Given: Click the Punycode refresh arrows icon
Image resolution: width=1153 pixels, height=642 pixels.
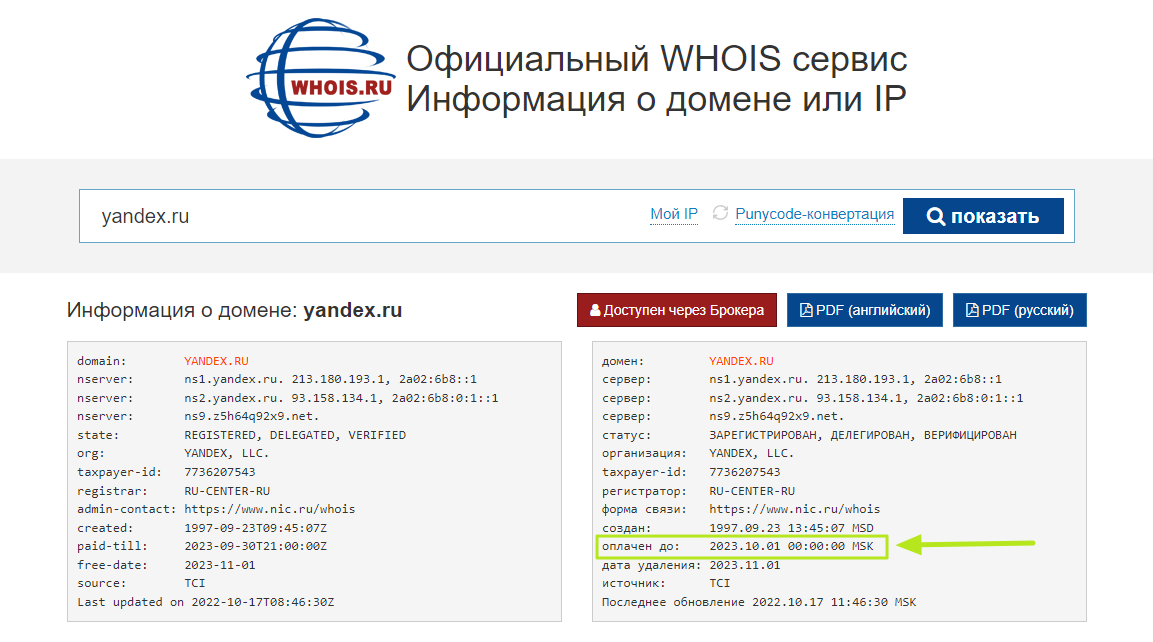Looking at the screenshot, I should (x=720, y=213).
